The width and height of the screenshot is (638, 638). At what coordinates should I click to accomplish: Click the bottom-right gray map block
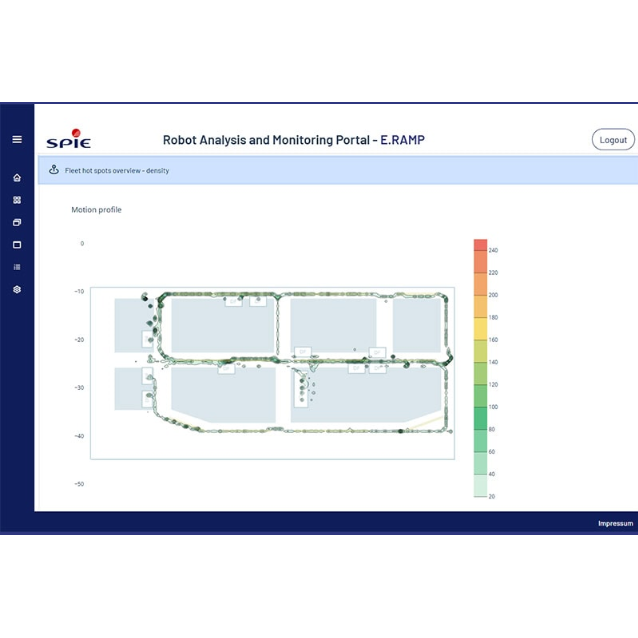point(366,394)
